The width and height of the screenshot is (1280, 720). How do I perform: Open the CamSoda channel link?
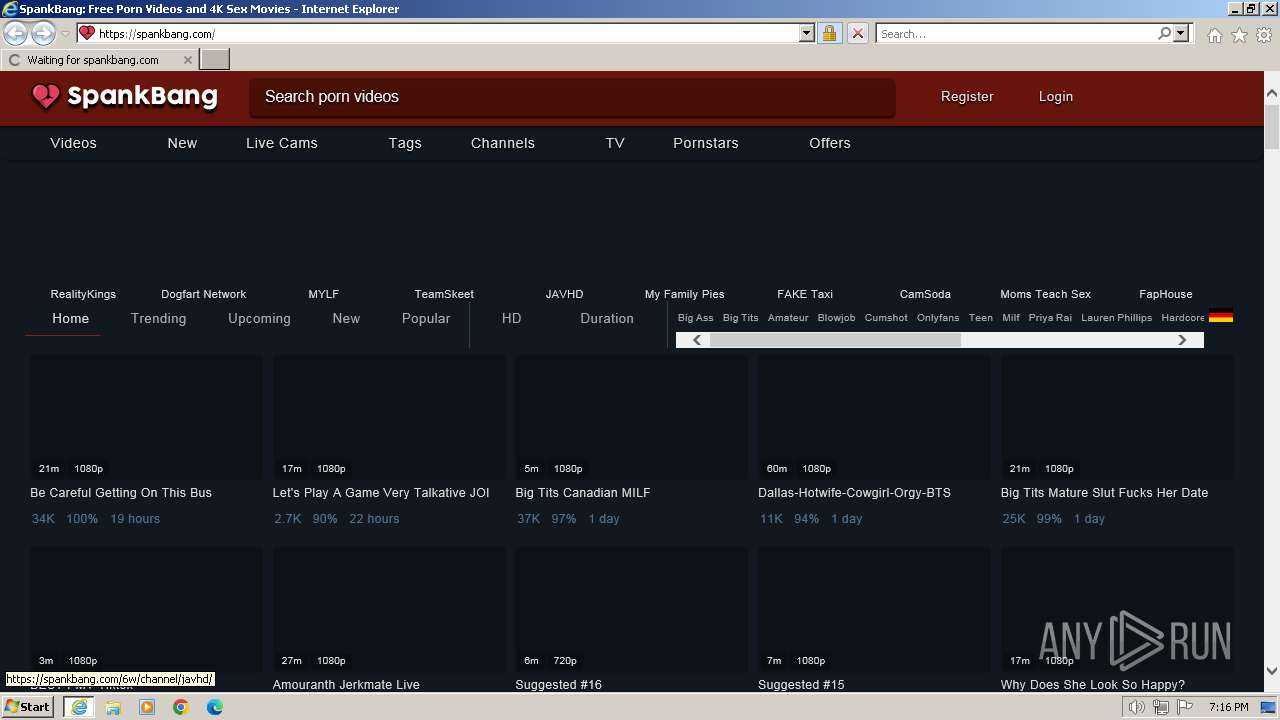click(925, 294)
